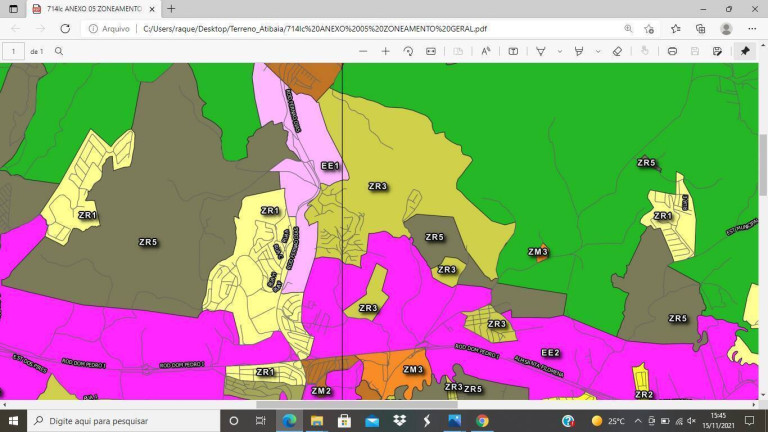This screenshot has height=432, width=768.
Task: Click vertical scrollbar down arrow
Action: click(x=763, y=395)
